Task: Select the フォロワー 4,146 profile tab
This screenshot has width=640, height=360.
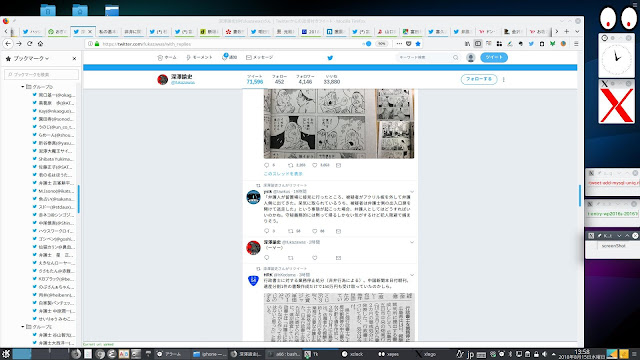Action: (305, 80)
